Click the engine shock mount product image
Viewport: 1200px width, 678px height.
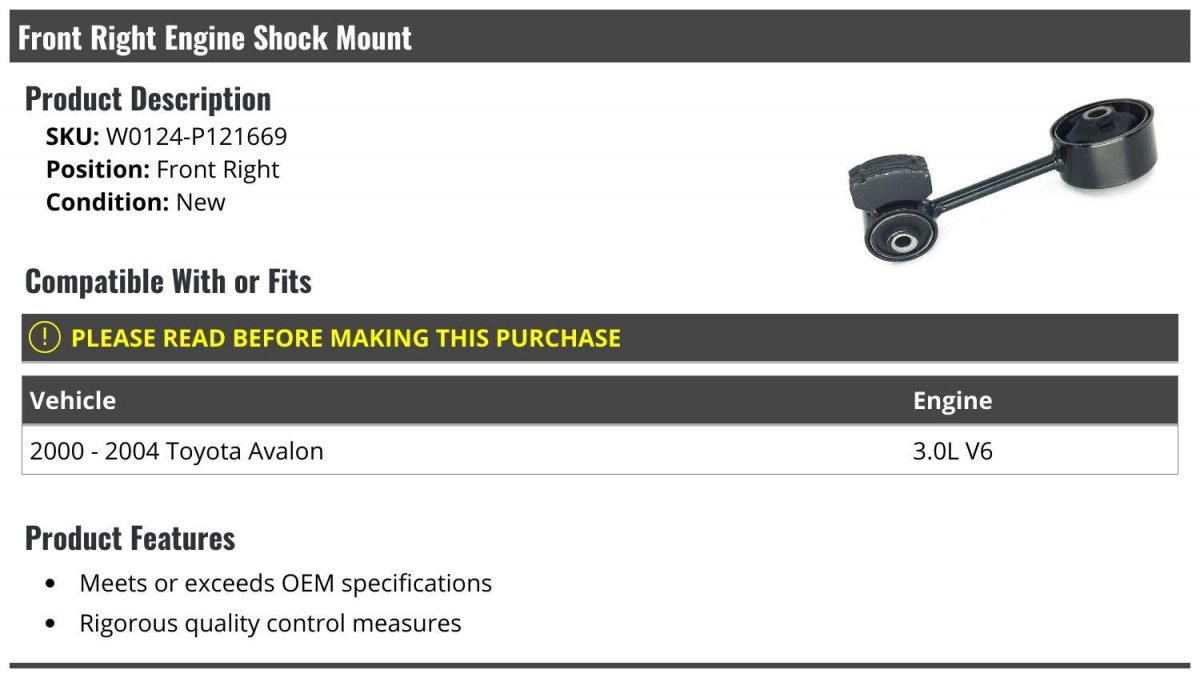[1001, 182]
